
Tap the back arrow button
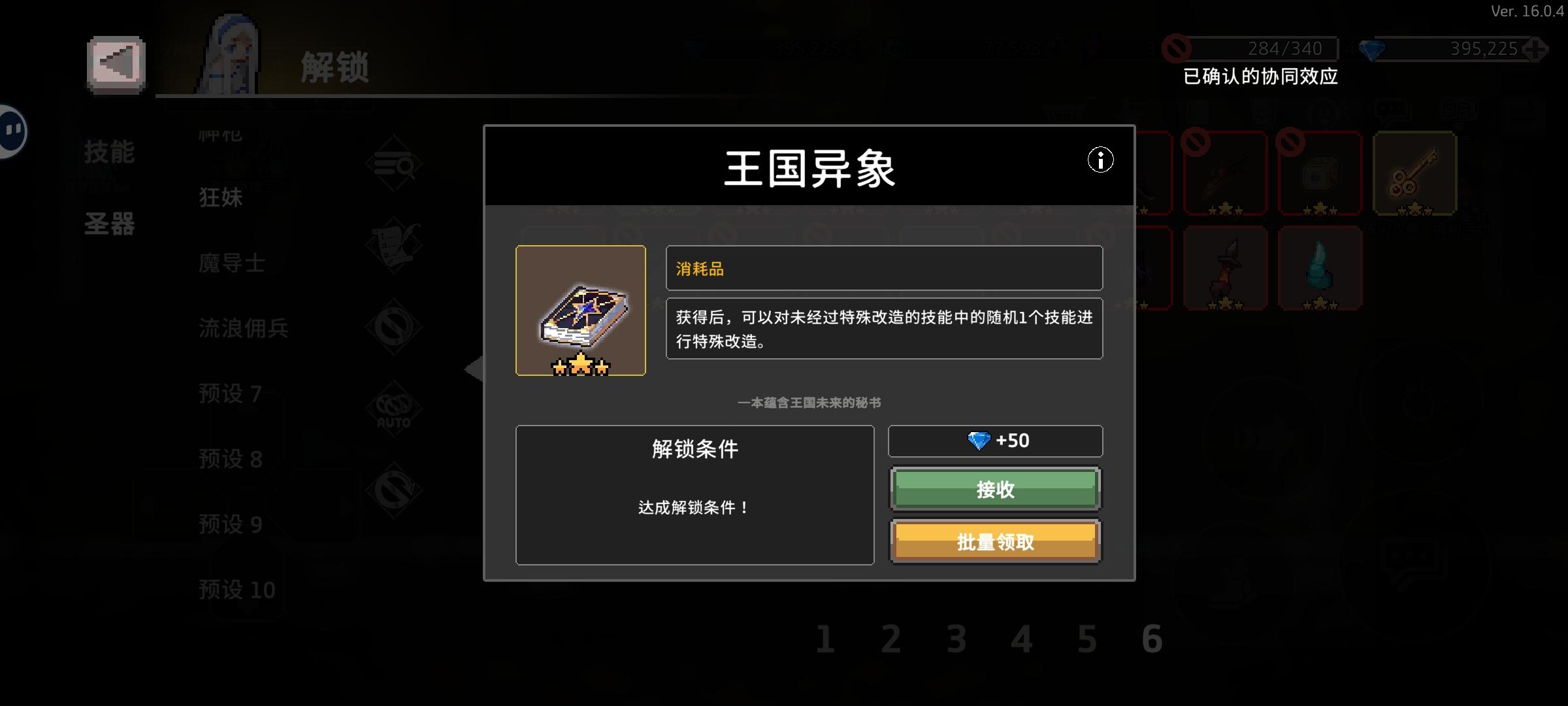pos(116,65)
